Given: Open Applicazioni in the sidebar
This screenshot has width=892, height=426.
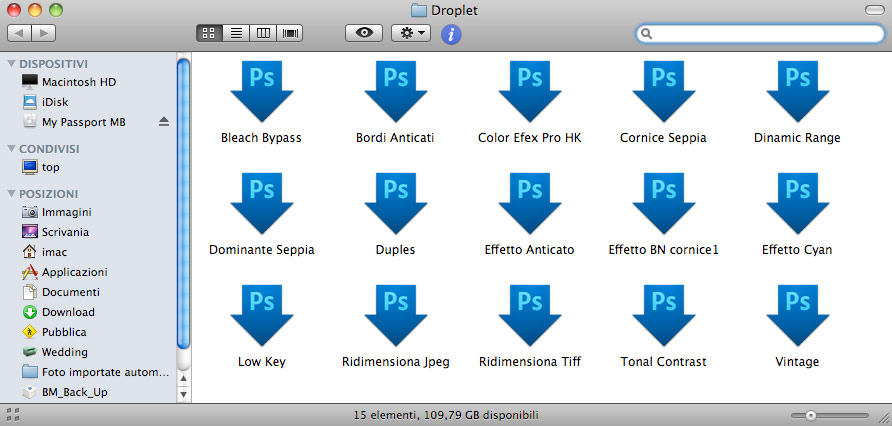Looking at the screenshot, I should (74, 272).
